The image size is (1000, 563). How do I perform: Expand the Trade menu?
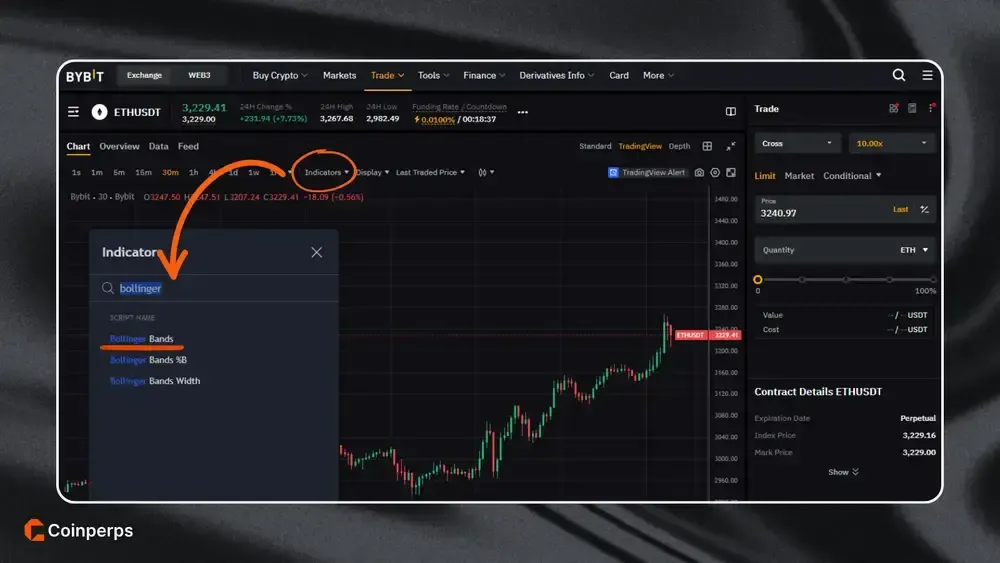(x=387, y=75)
